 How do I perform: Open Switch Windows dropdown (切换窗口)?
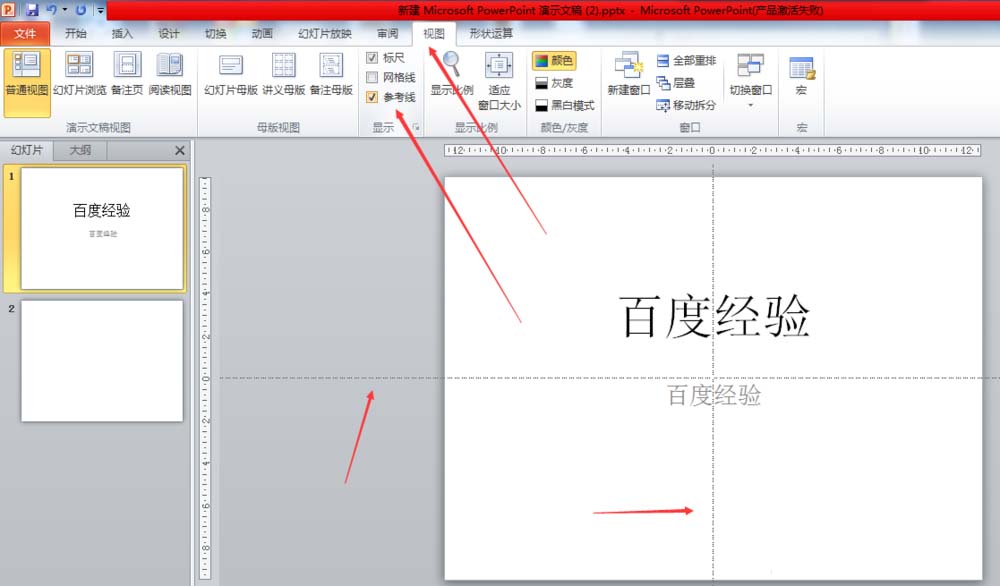(751, 80)
